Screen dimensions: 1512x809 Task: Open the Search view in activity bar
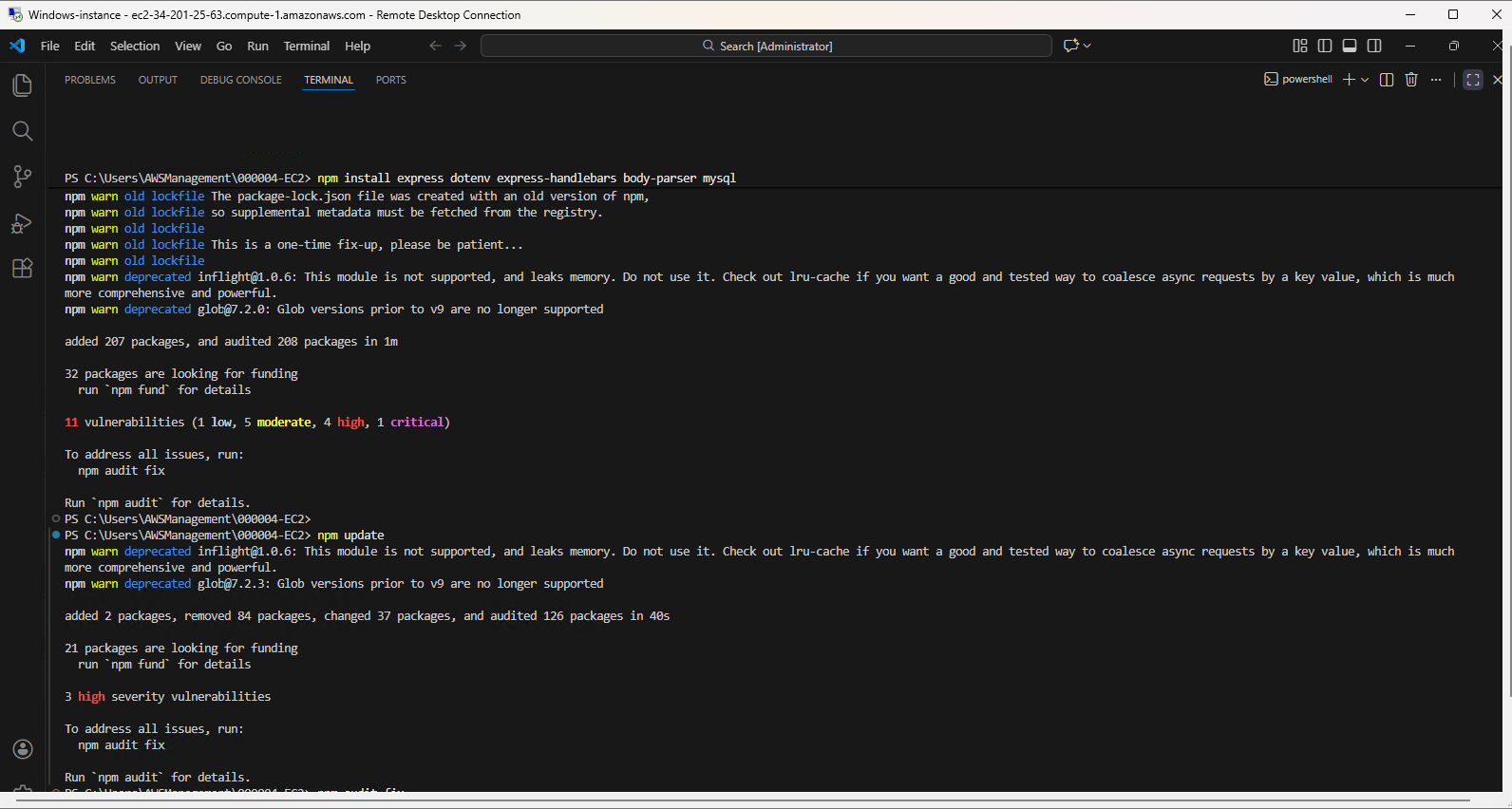coord(22,130)
